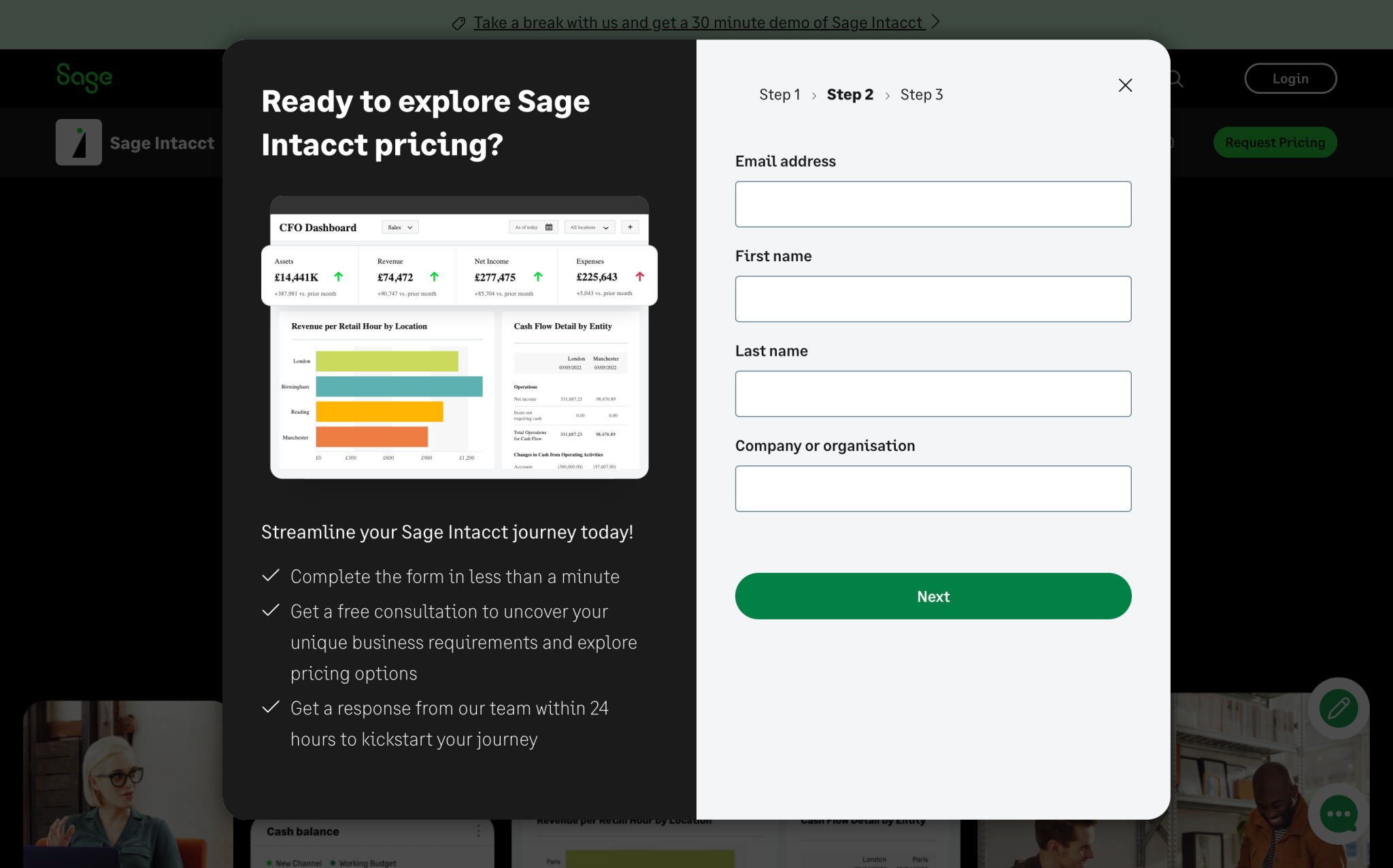
Task: Submit the form with Next
Action: (x=933, y=596)
